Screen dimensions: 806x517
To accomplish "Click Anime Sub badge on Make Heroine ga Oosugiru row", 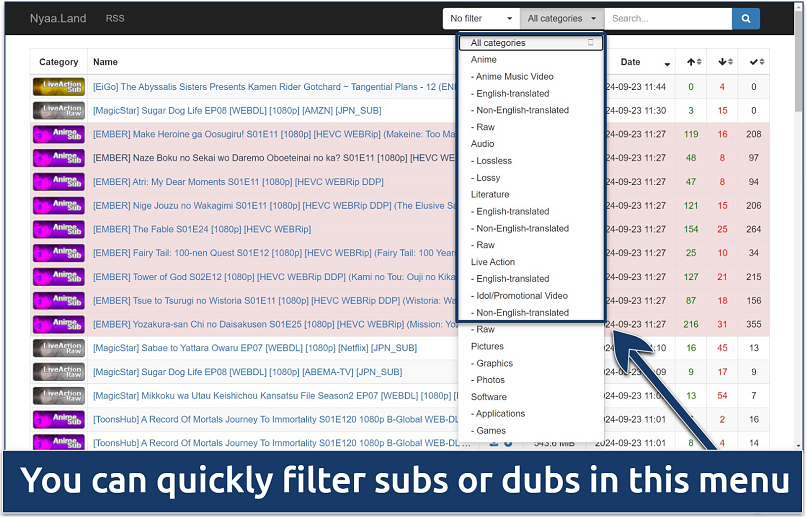I will pyautogui.click(x=59, y=134).
